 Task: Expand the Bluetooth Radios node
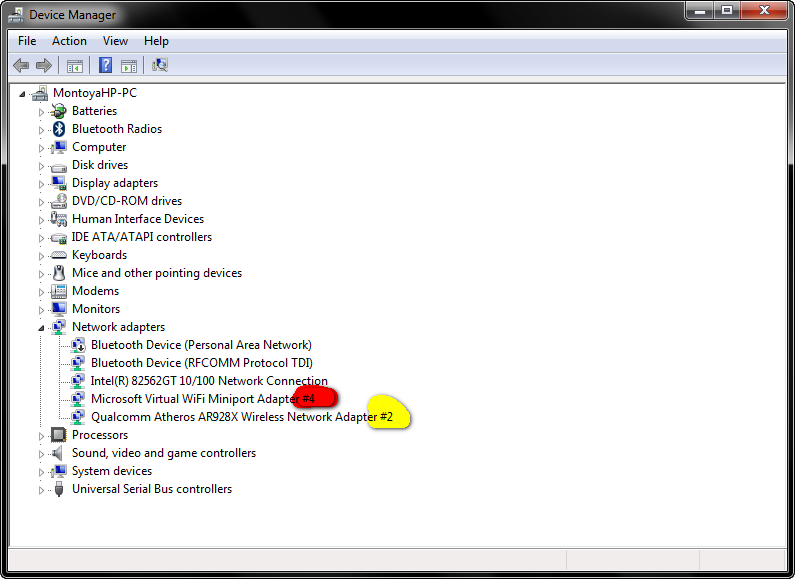[41, 130]
